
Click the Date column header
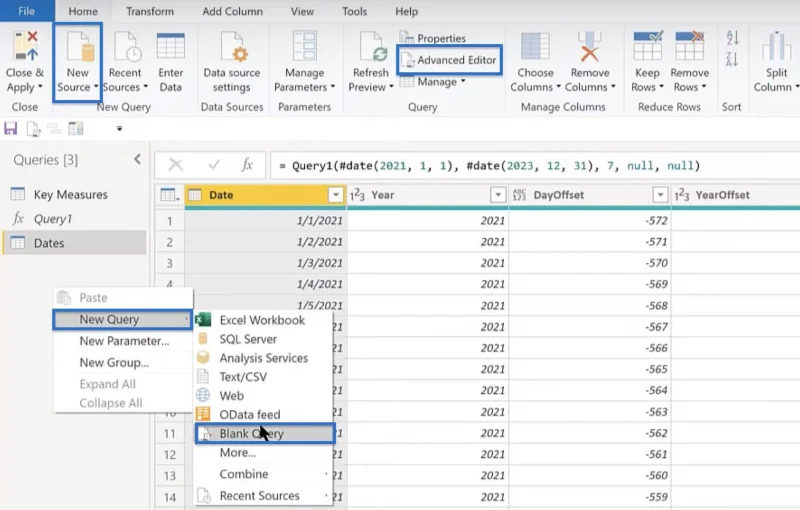(x=265, y=195)
